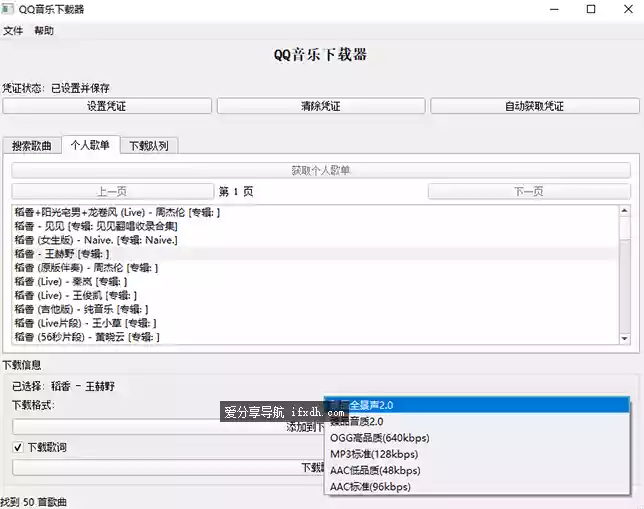
Task: Go to previous page with 上一页
Action: click(113, 191)
